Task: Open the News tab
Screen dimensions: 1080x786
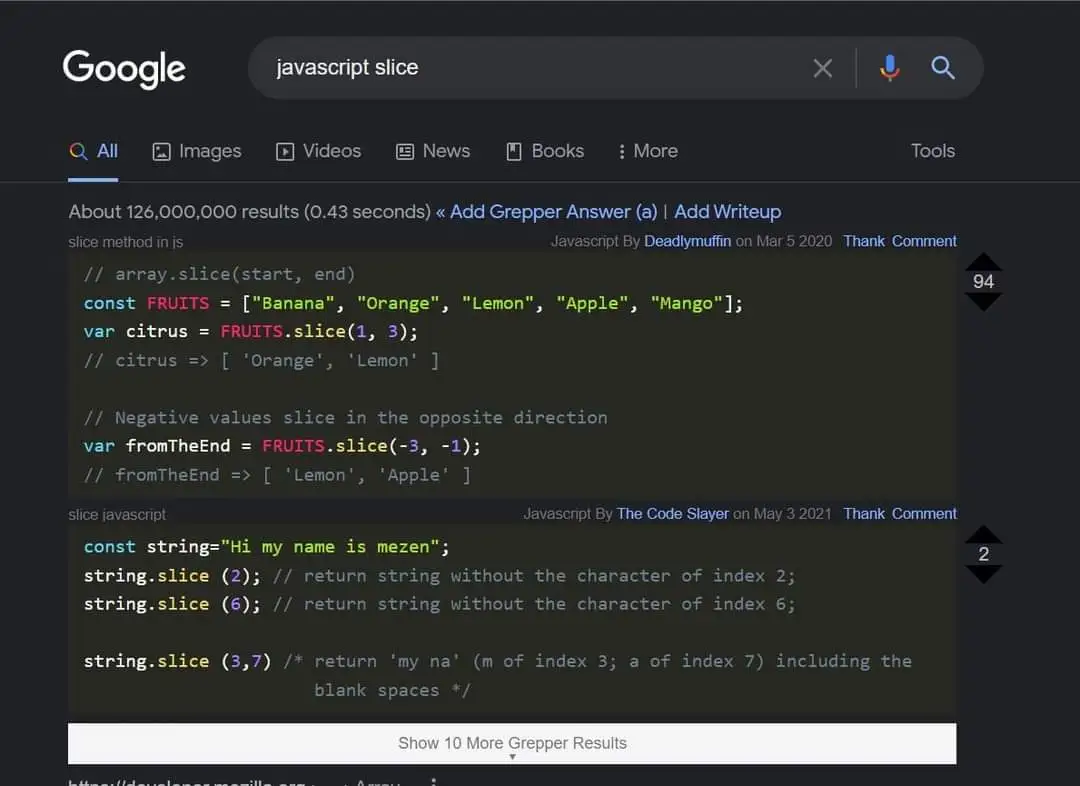Action: (433, 152)
